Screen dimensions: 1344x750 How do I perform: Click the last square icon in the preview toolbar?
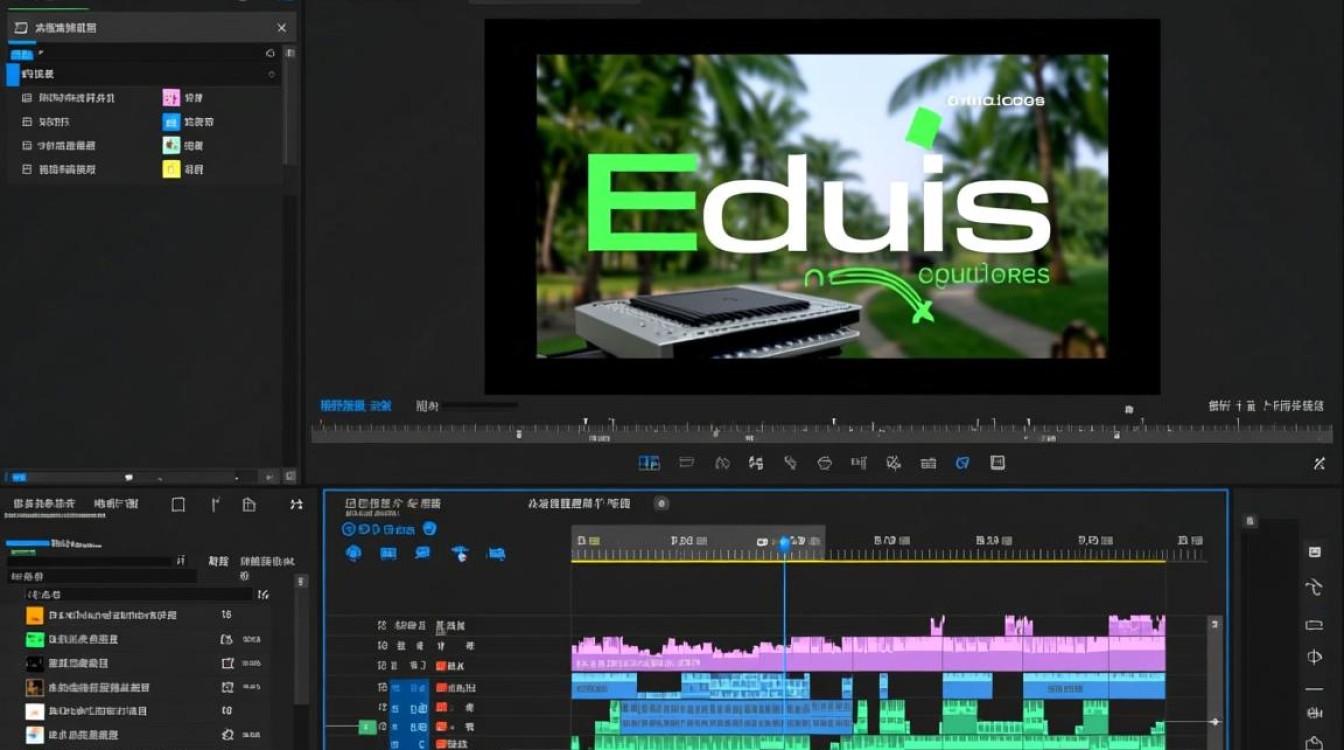997,462
